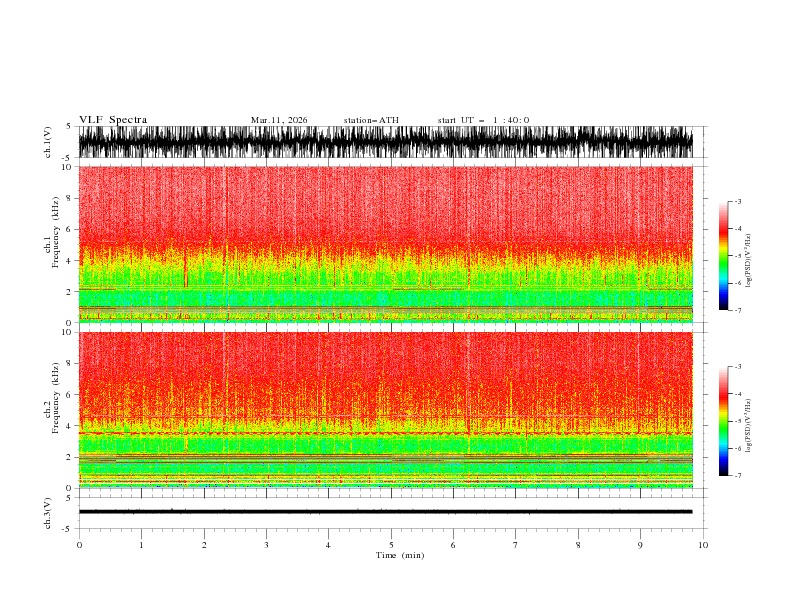Click the ch.1 PSD color bar
792x612 pixels.
(723, 256)
